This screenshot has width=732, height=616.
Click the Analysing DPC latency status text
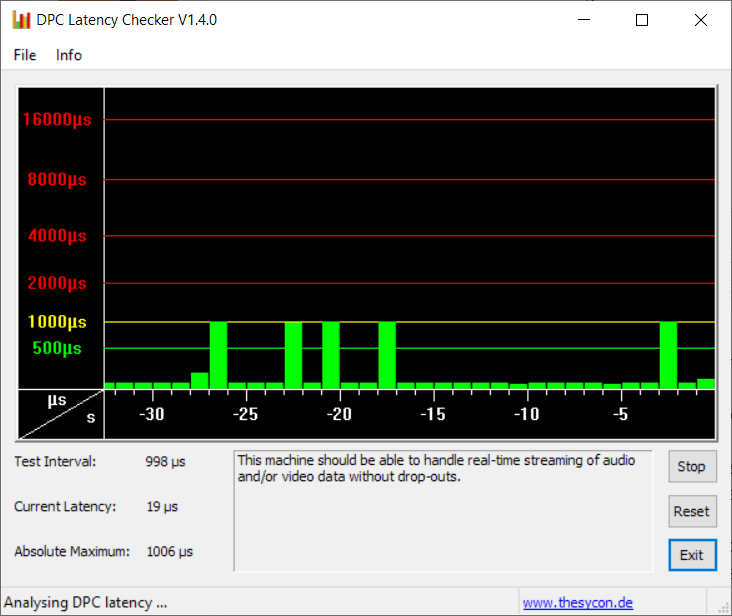[85, 602]
